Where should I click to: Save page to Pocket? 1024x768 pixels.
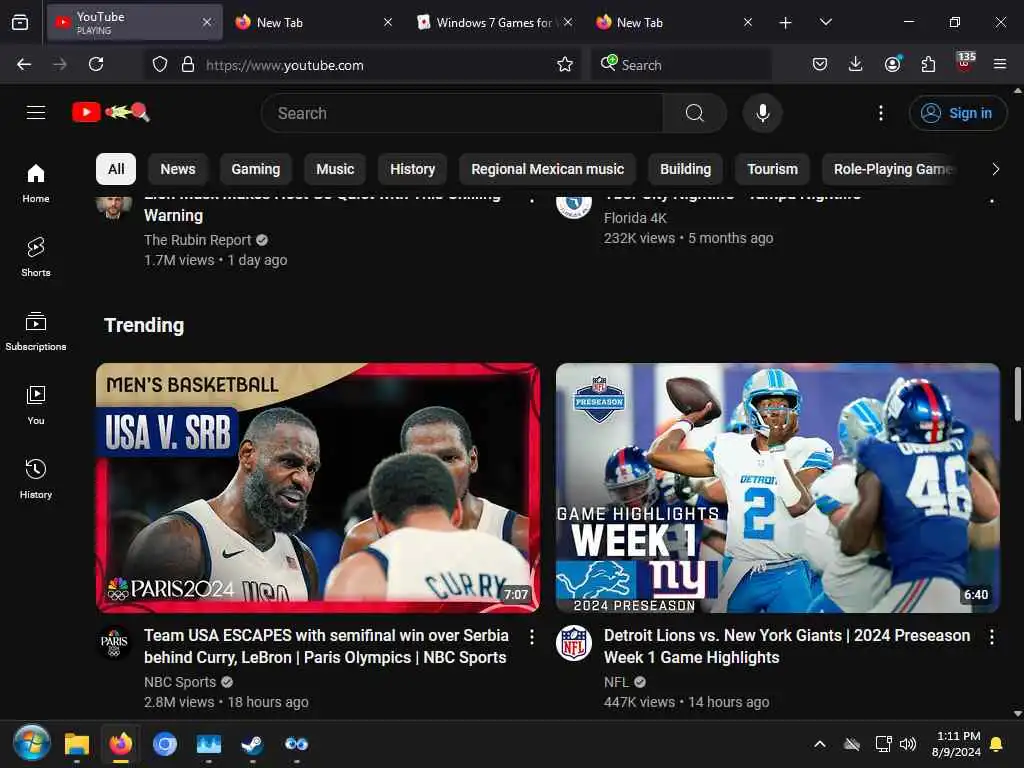pyautogui.click(x=820, y=64)
